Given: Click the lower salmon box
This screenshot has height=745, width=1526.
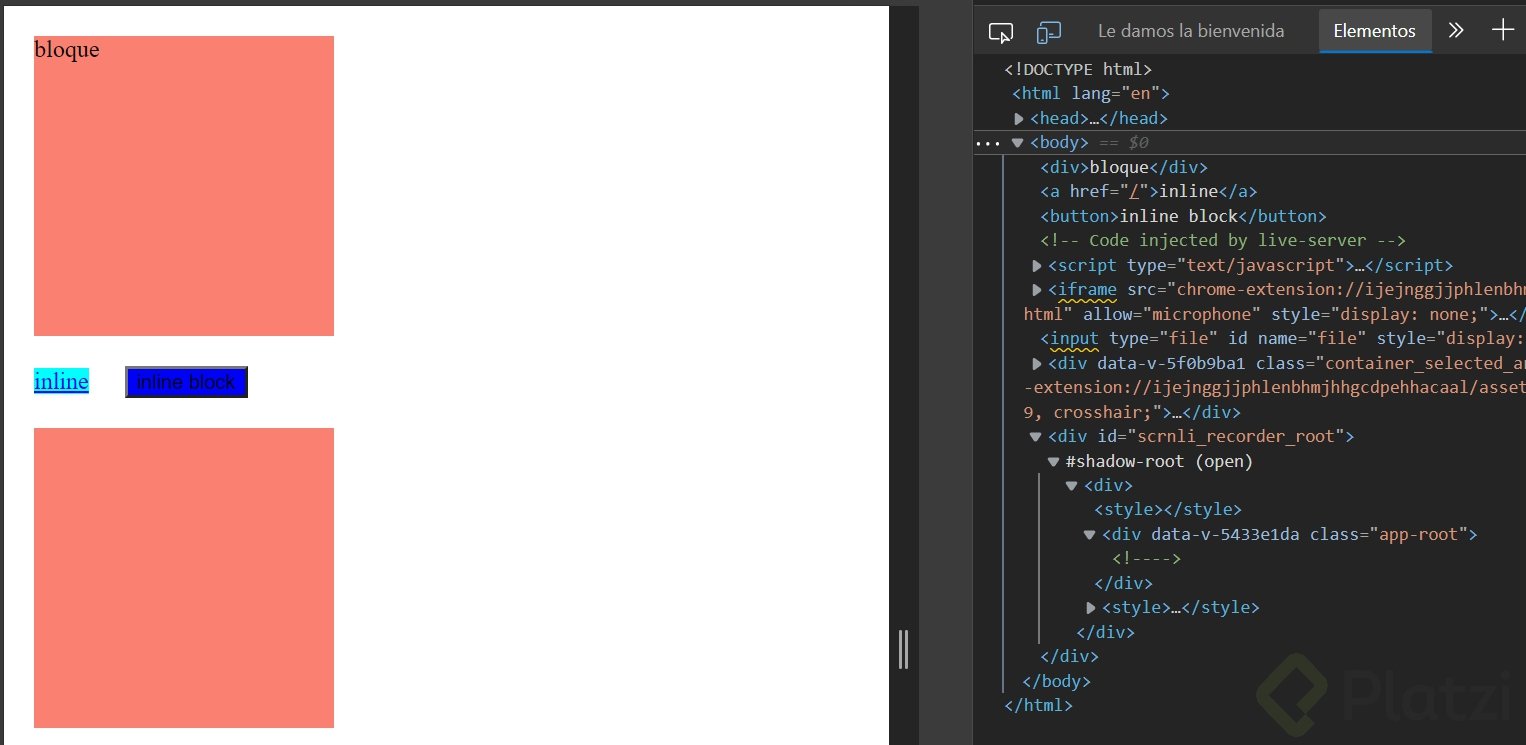Looking at the screenshot, I should (184, 578).
